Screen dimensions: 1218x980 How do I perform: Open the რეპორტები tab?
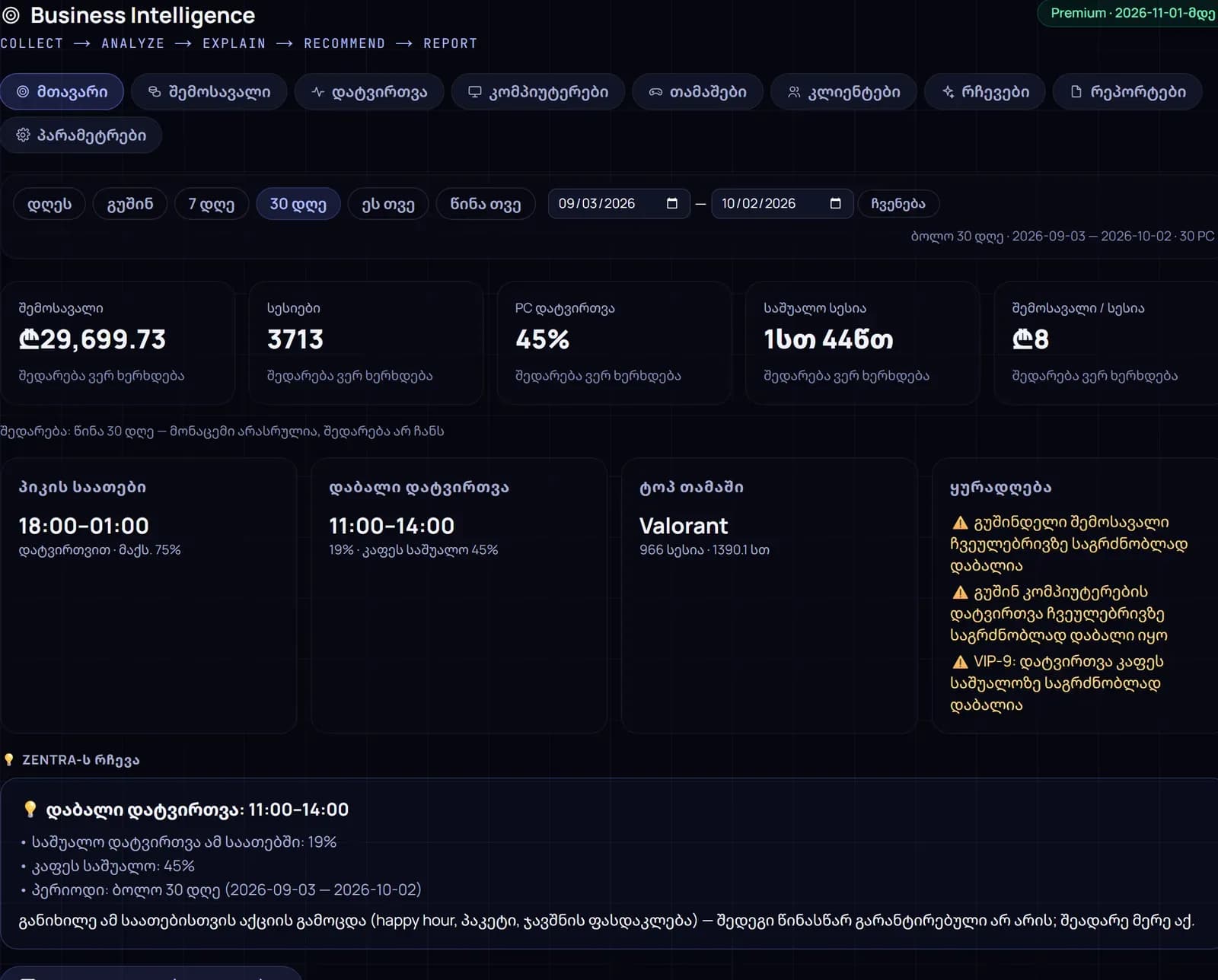[1127, 92]
